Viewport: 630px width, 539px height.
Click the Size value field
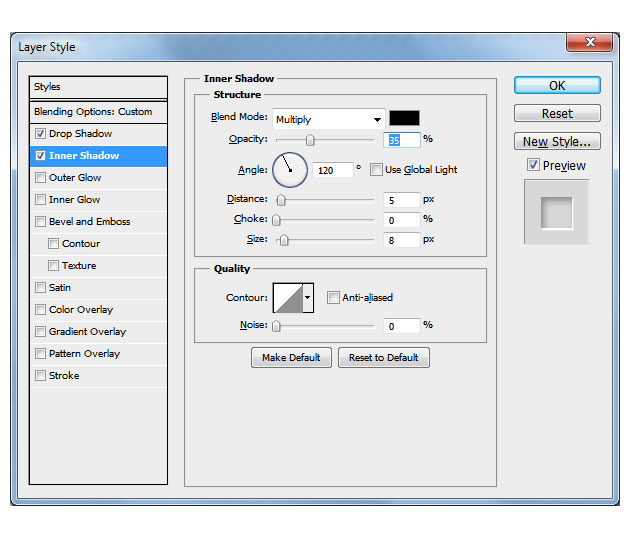402,240
